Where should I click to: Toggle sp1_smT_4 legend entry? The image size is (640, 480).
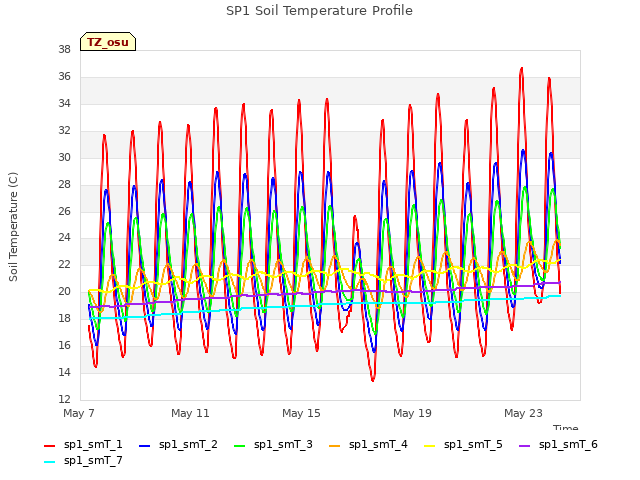[368, 444]
